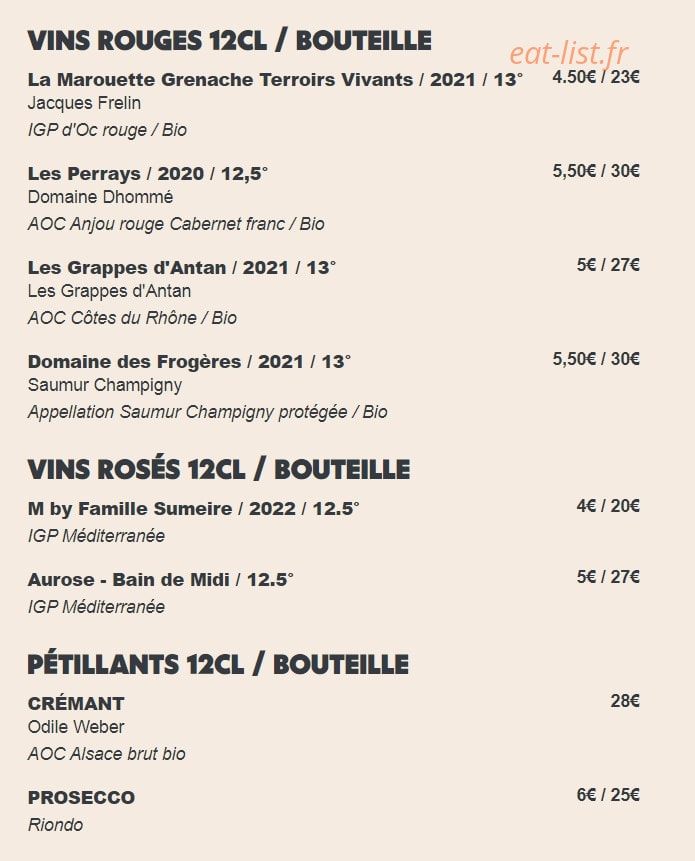Click the Vins Rosés 12CL / Bouteille heading

pyautogui.click(x=218, y=469)
